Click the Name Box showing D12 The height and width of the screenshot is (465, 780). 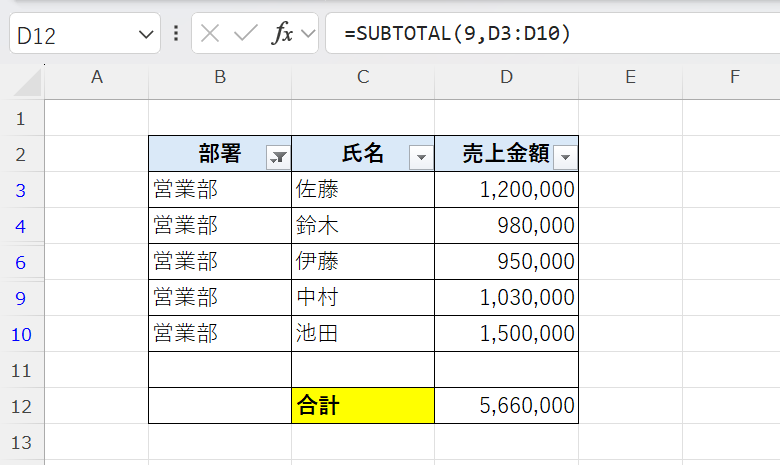pos(70,34)
